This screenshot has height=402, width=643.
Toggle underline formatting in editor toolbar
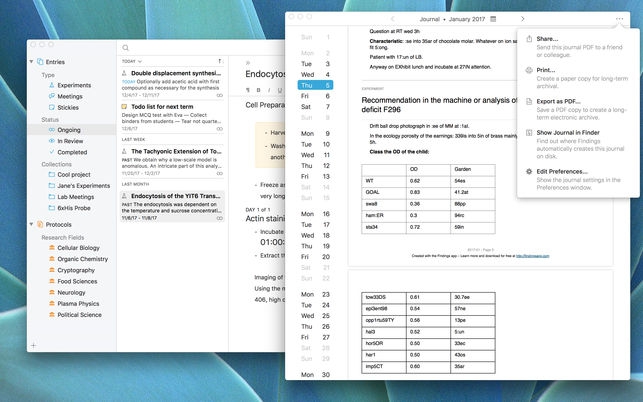pos(280,90)
